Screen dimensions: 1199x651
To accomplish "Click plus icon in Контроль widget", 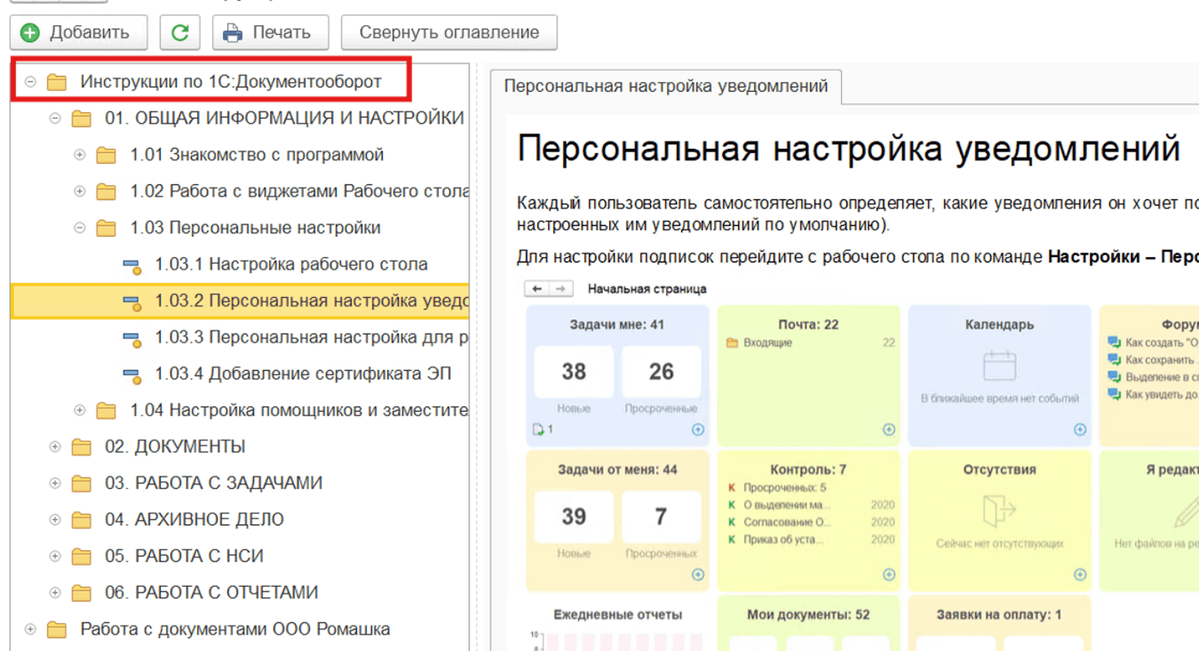I will click(889, 575).
